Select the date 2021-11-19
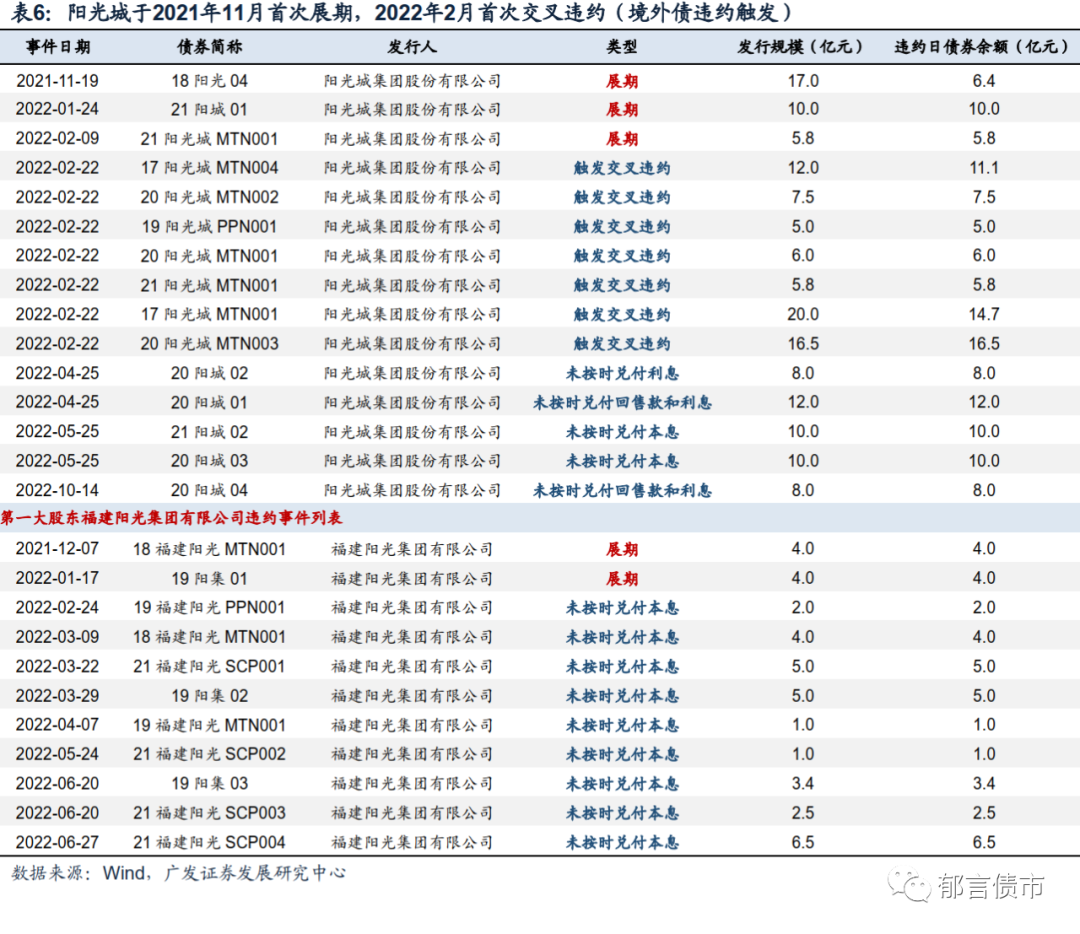Screen dimensions: 1080x934 tap(57, 81)
